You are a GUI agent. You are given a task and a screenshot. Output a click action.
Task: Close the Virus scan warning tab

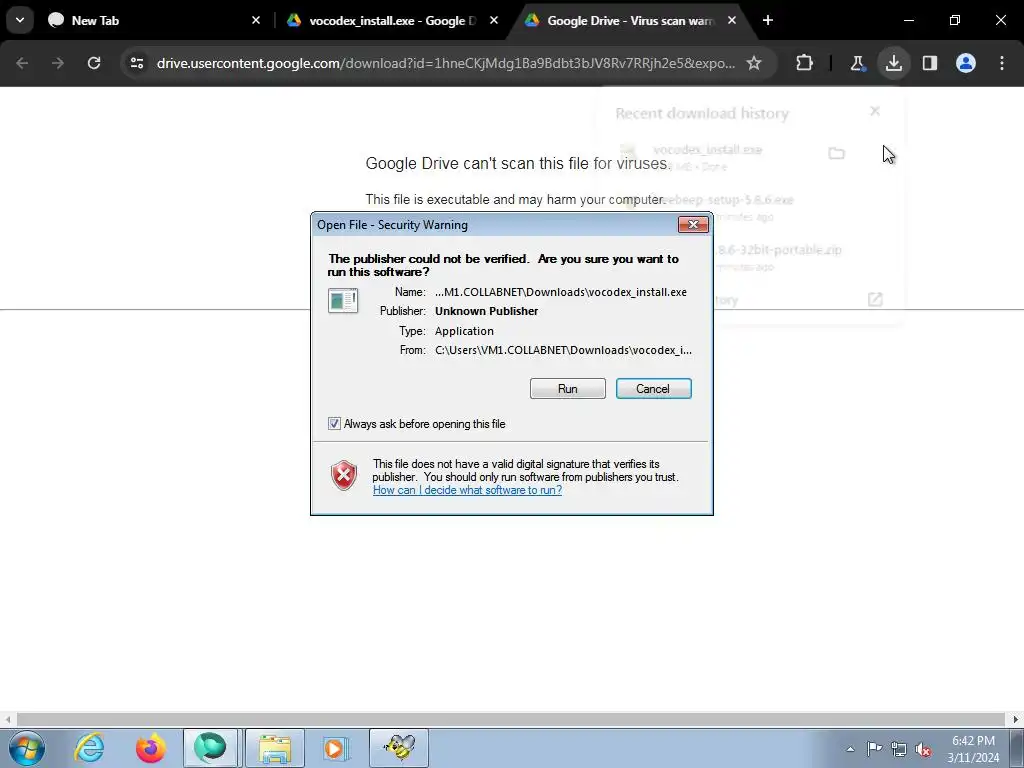coord(732,20)
